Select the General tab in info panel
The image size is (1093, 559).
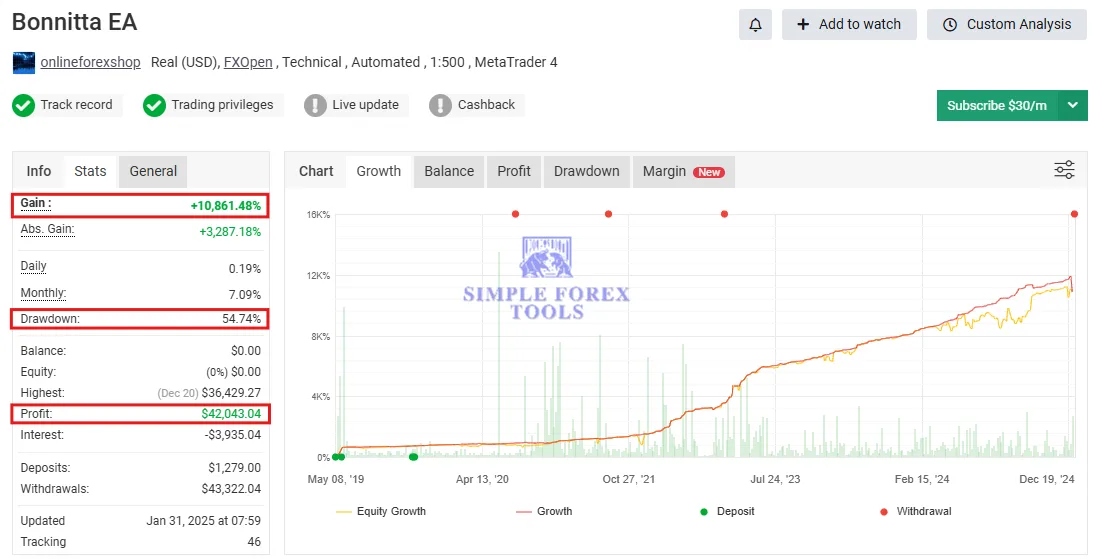click(x=153, y=171)
